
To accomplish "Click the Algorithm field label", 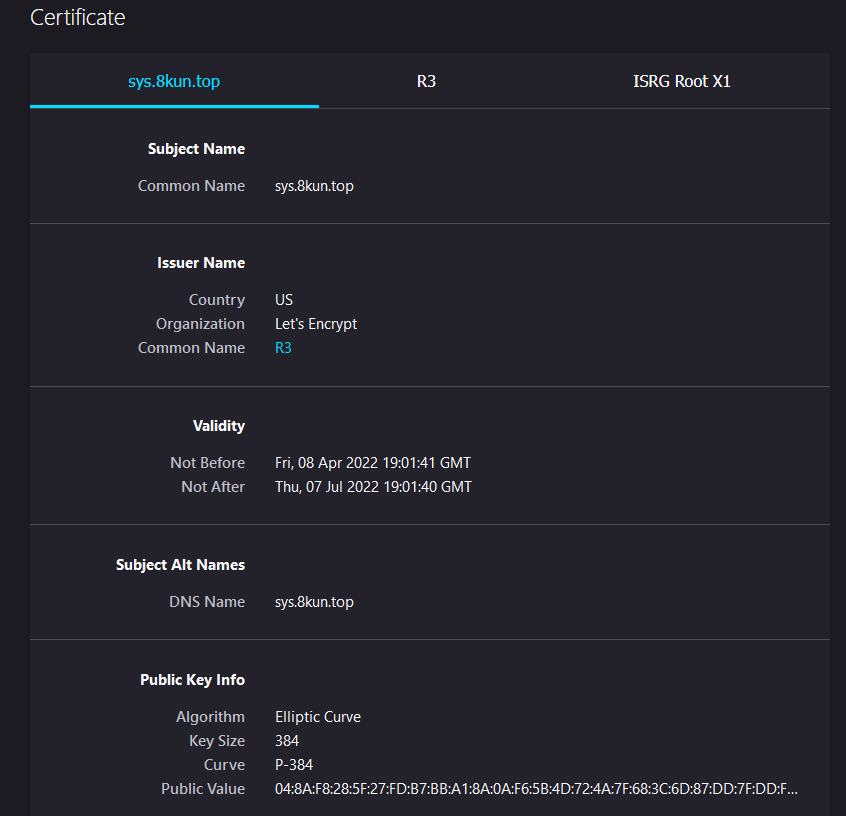I will click(210, 717).
